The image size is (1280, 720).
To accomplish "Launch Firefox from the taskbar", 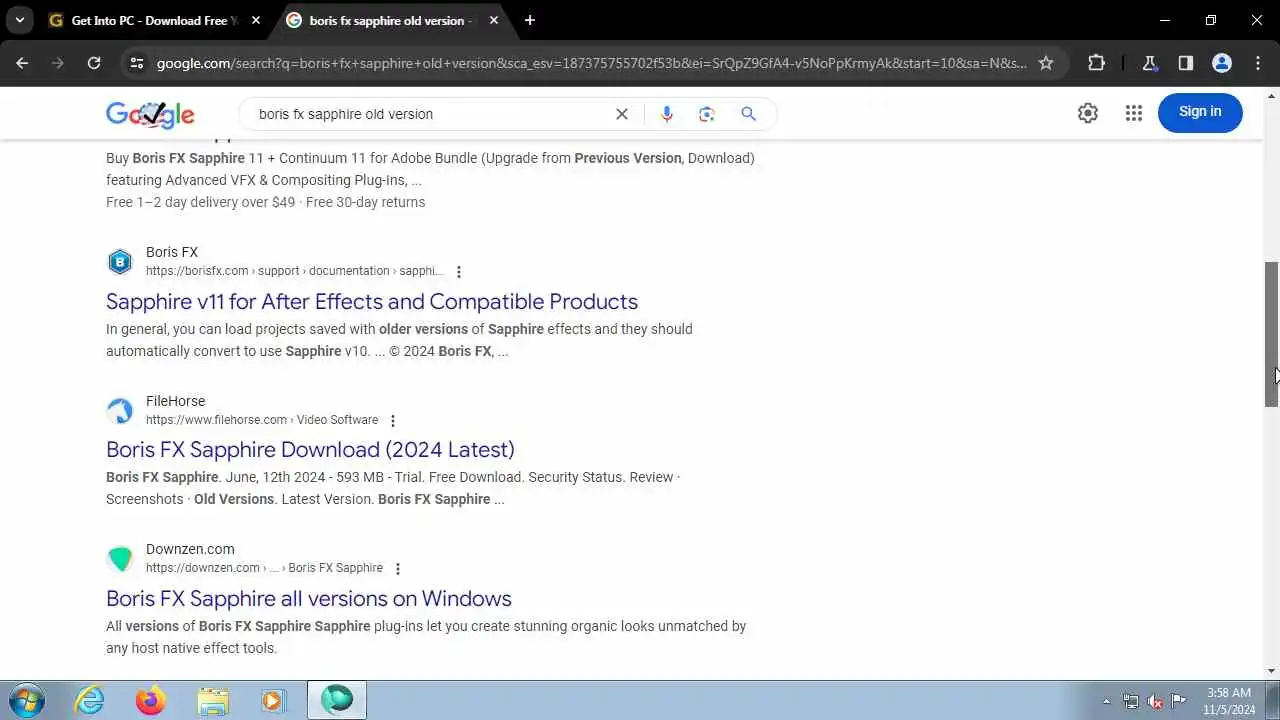I will point(151,700).
